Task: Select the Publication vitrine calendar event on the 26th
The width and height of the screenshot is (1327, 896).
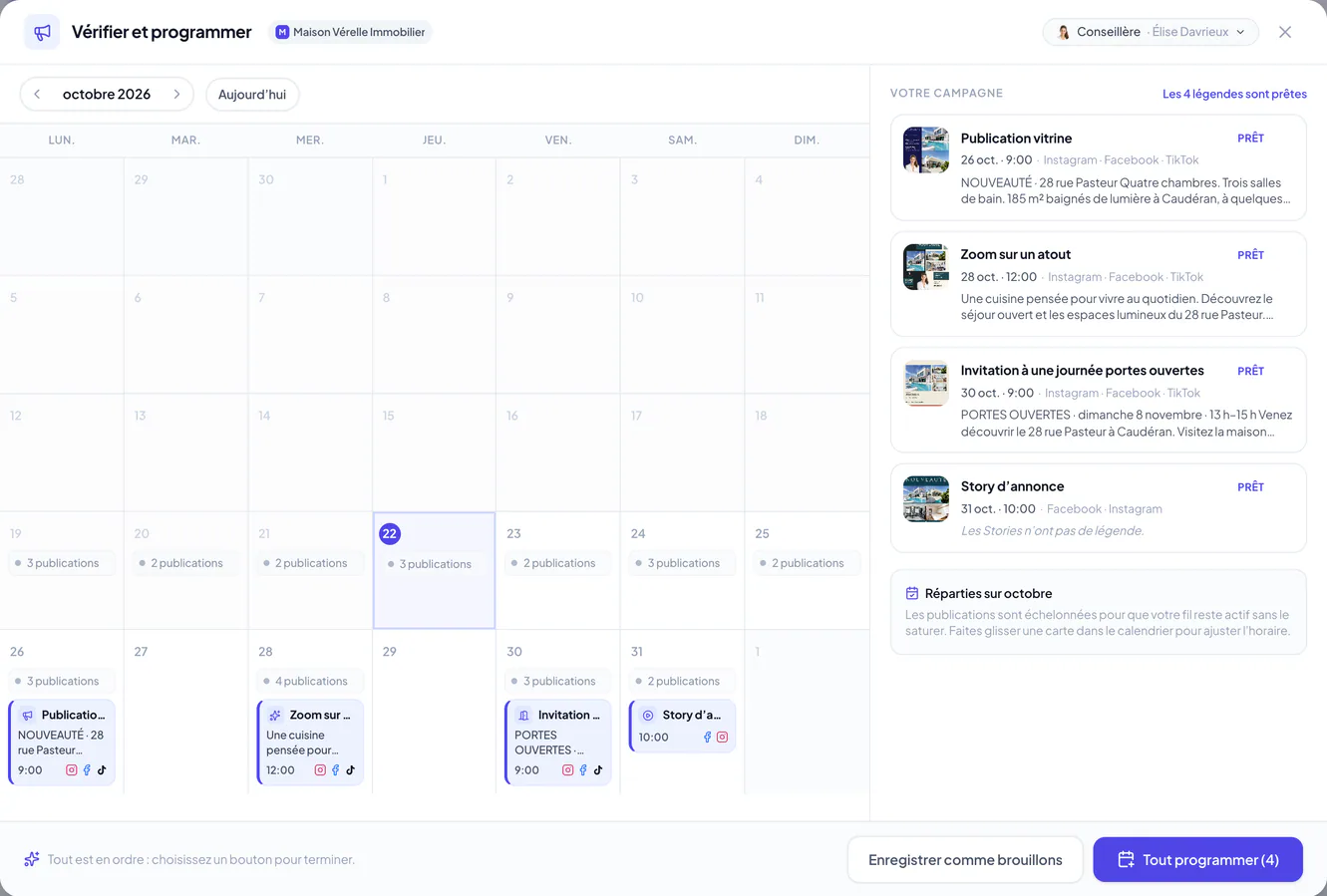Action: point(62,743)
